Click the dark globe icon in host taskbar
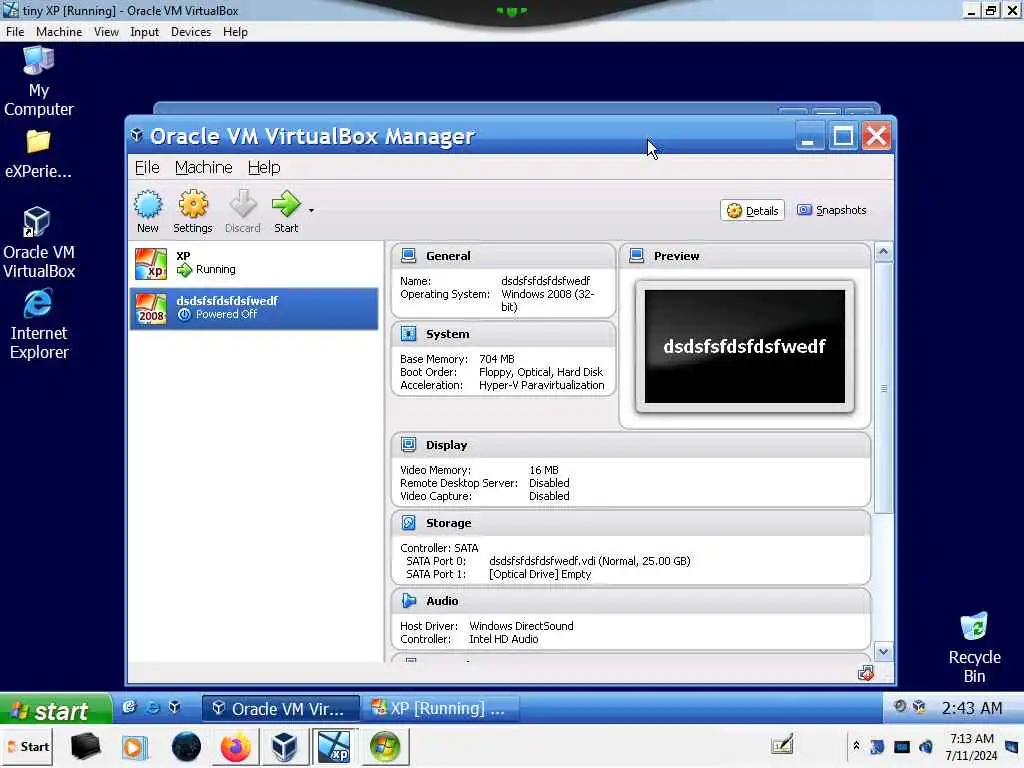The width and height of the screenshot is (1024, 768). tap(186, 747)
